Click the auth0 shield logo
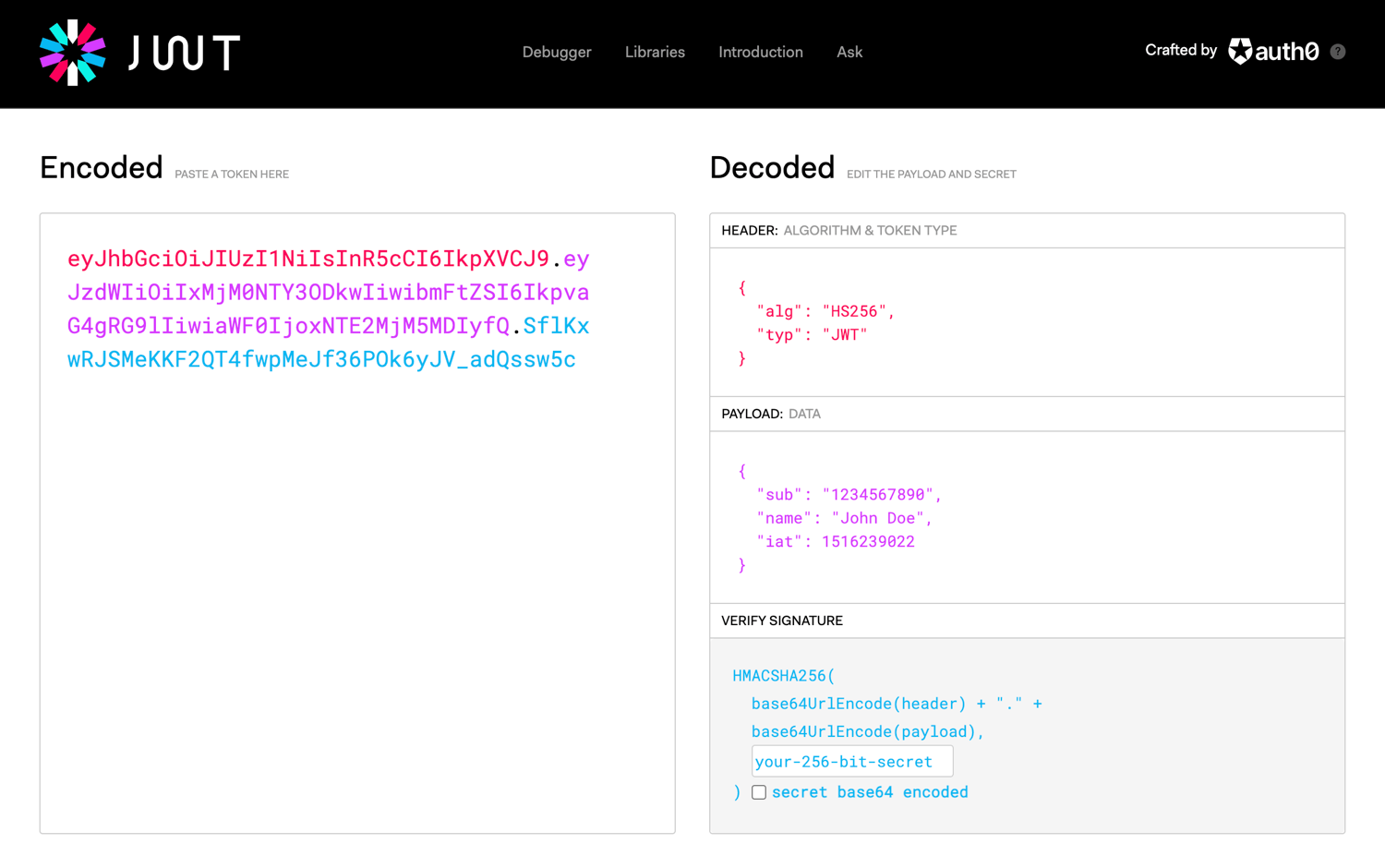Image resolution: width=1385 pixels, height=868 pixels. 1240,52
